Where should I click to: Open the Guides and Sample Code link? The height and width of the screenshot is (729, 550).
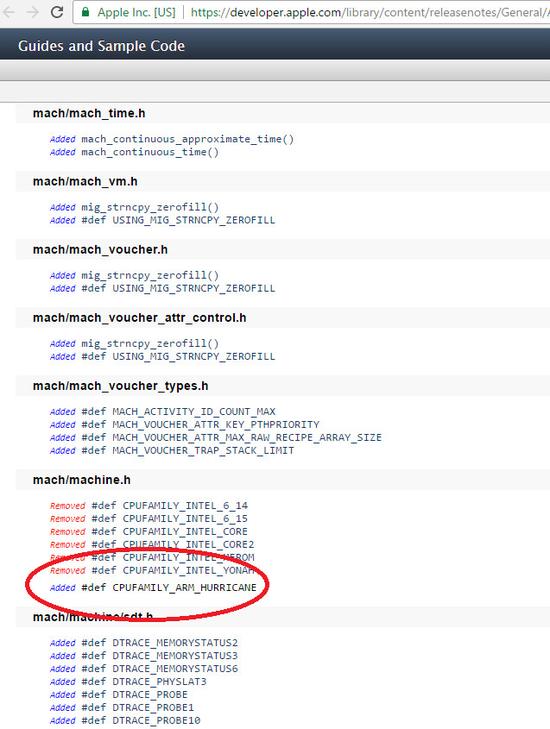pyautogui.click(x=101, y=46)
